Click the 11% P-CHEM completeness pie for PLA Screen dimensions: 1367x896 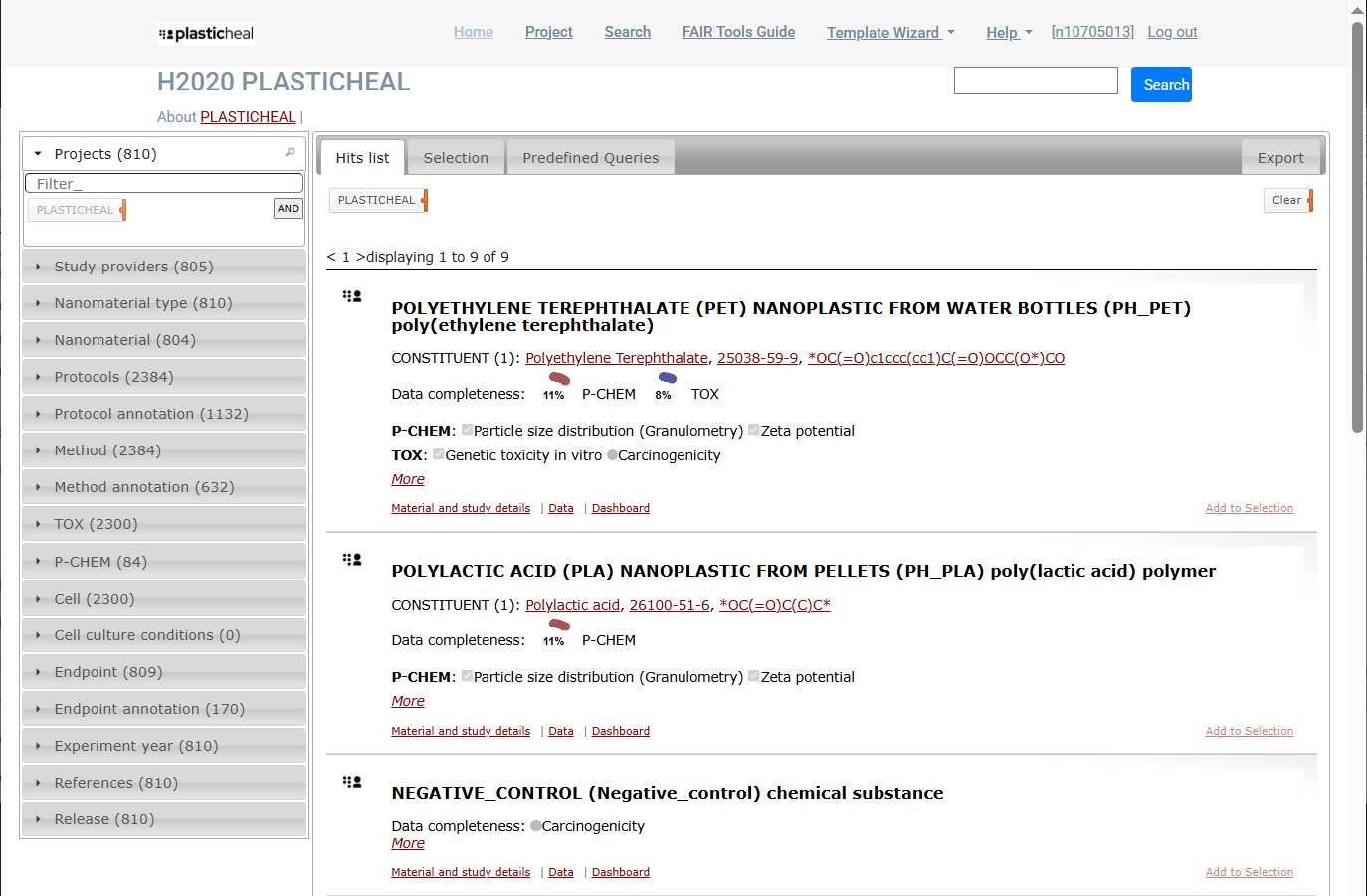pos(558,626)
